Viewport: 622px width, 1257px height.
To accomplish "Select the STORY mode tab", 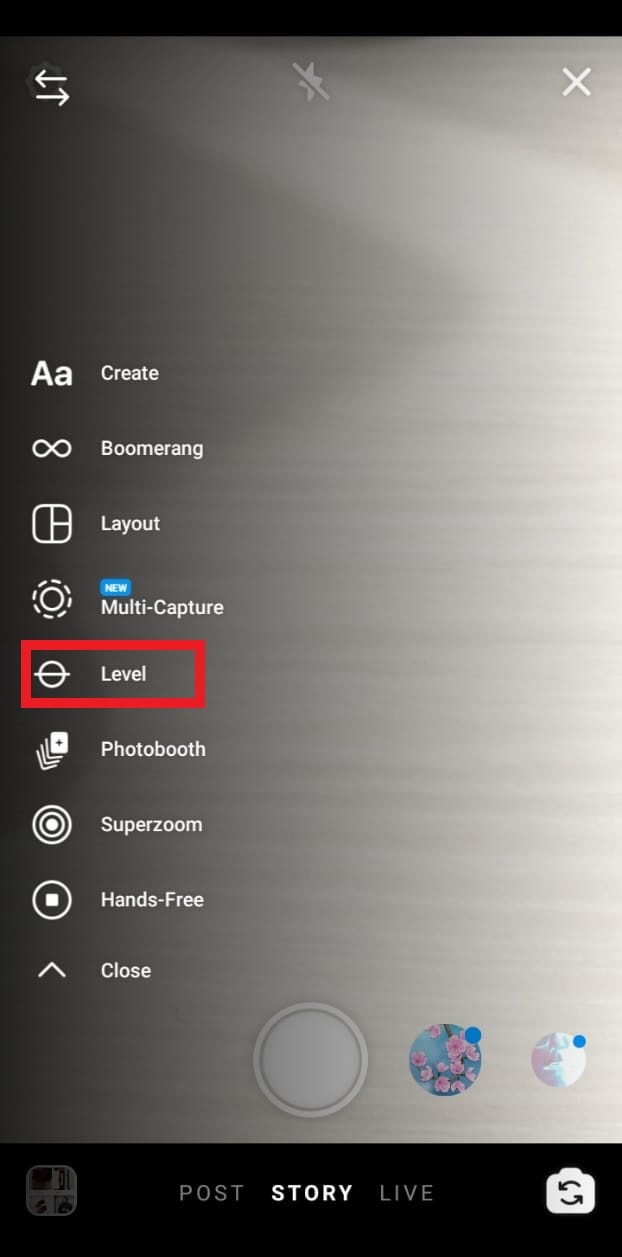I will (312, 1193).
